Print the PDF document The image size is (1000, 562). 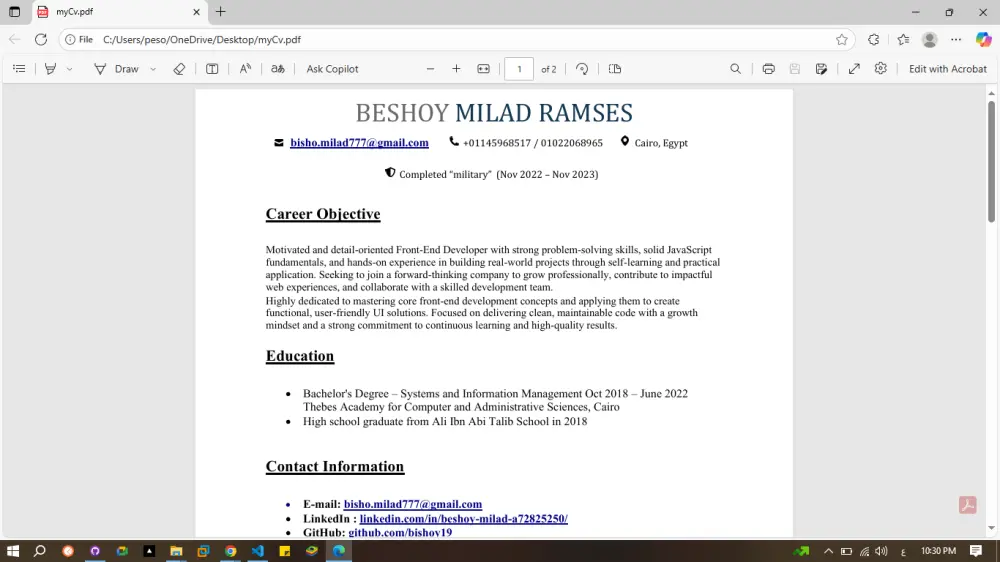[768, 69]
